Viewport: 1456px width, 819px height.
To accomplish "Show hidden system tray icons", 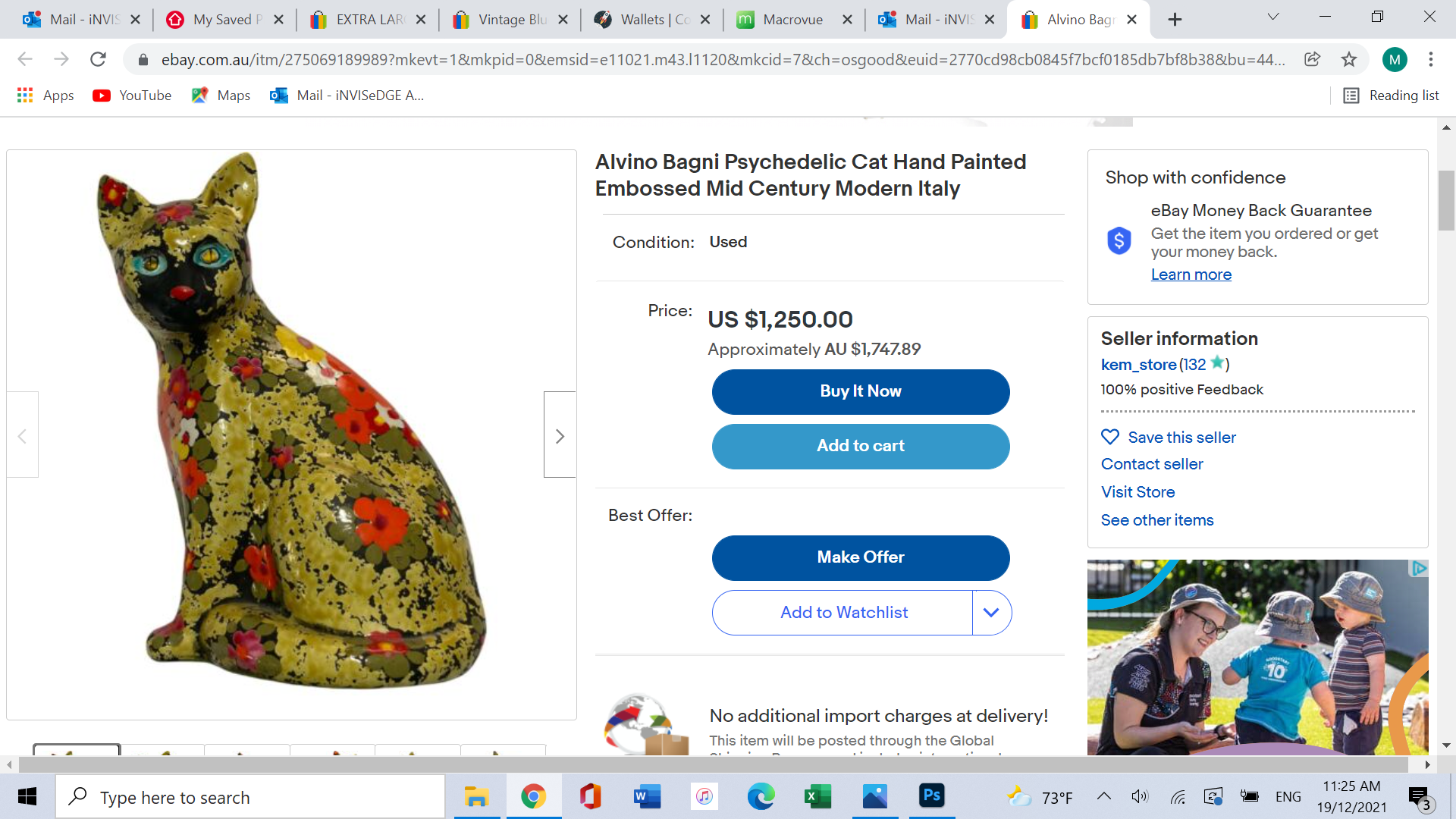I will click(1104, 796).
